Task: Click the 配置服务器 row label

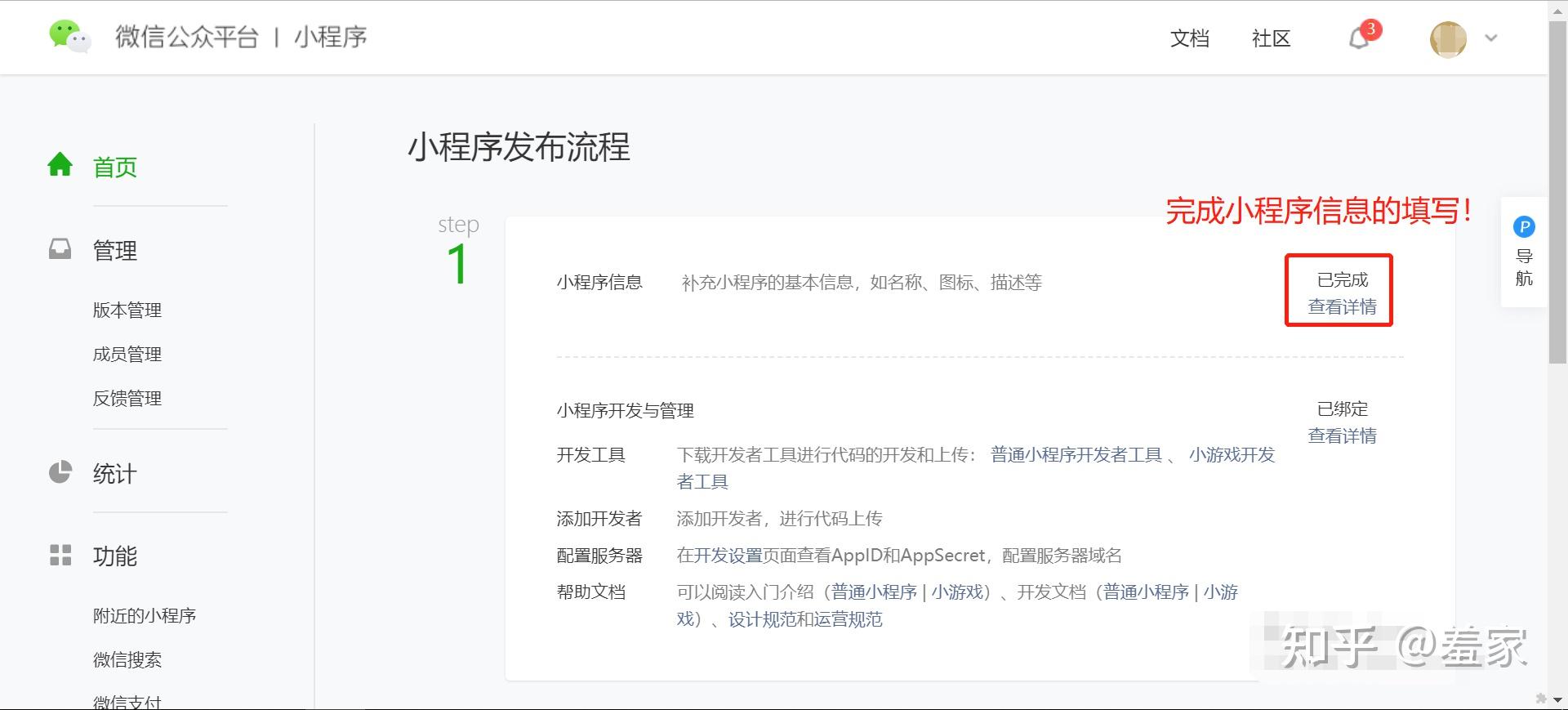Action: 599,556
